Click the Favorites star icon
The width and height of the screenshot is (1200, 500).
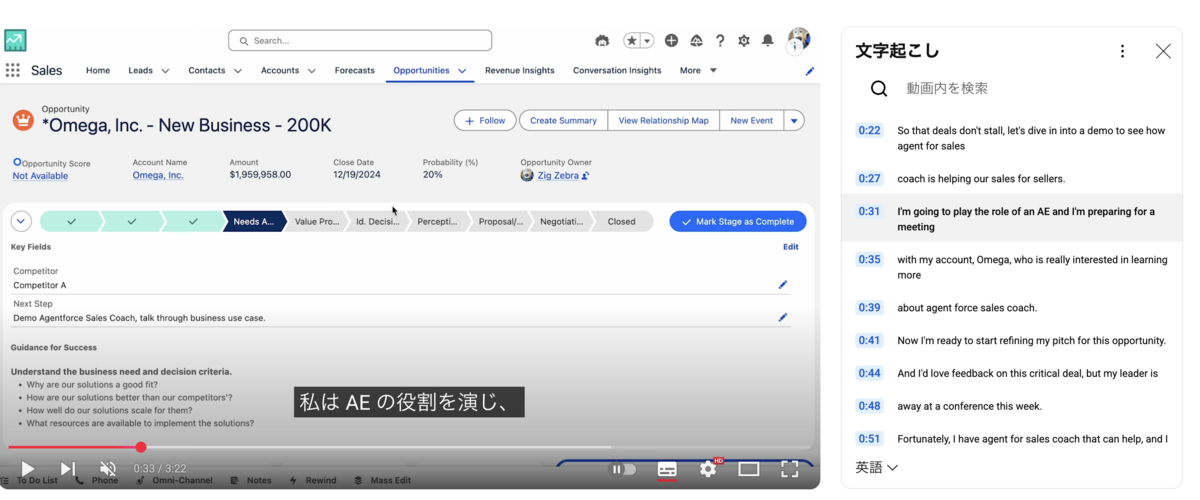click(x=631, y=41)
